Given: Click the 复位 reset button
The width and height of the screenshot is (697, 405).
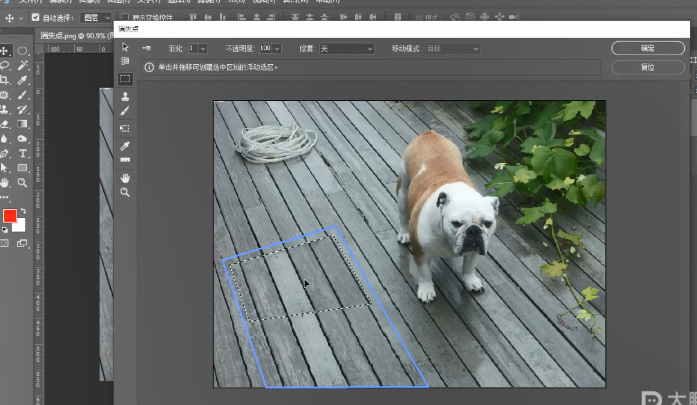Looking at the screenshot, I should tap(648, 67).
